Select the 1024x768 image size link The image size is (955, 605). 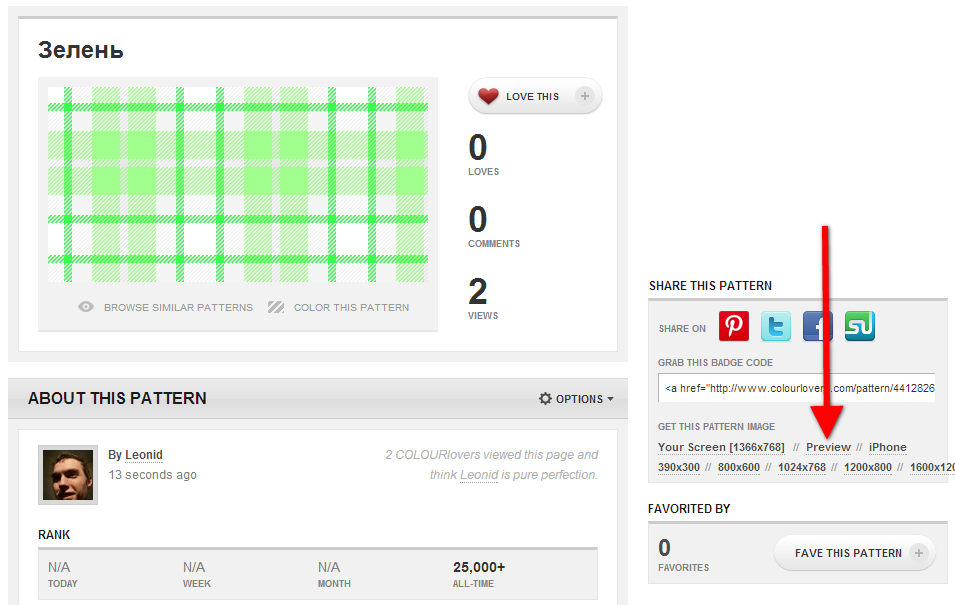pyautogui.click(x=801, y=467)
